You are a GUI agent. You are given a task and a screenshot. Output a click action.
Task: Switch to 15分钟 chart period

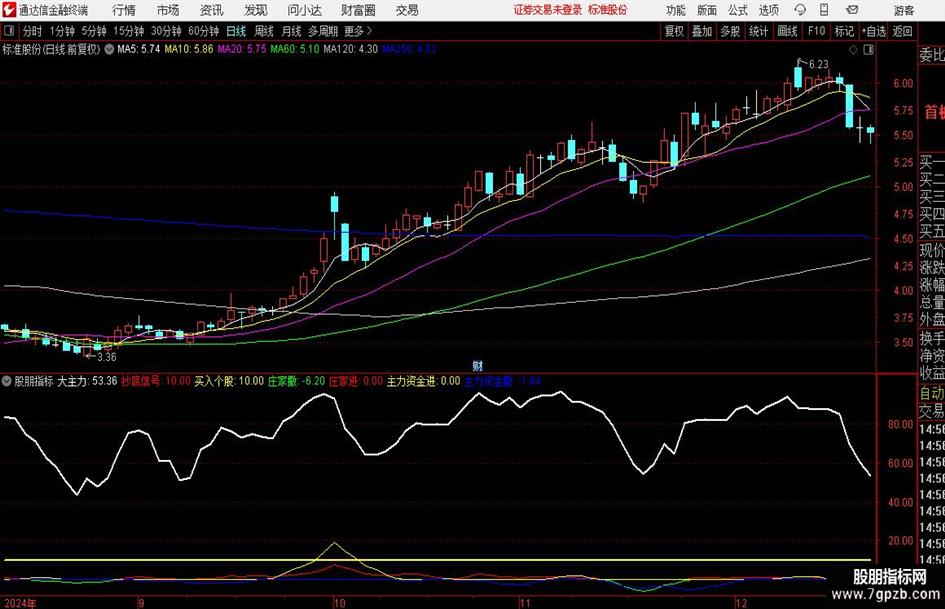128,31
